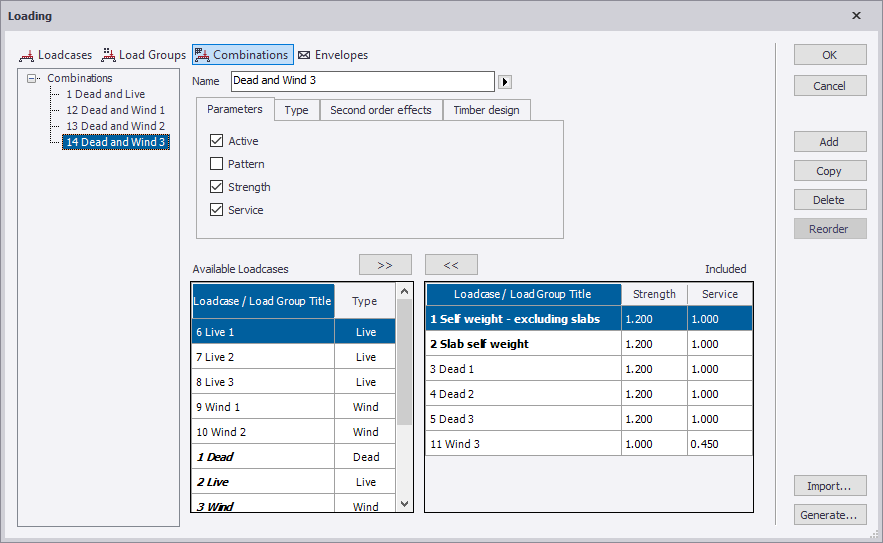
Task: Close the Loading dialog
Action: pos(856,16)
